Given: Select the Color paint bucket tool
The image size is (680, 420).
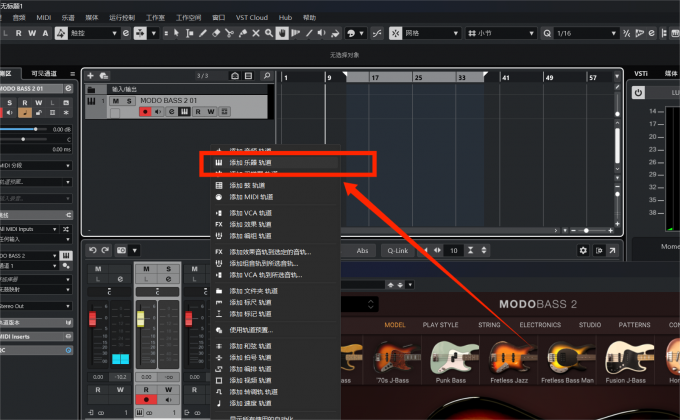Looking at the screenshot, I should click(335, 33).
